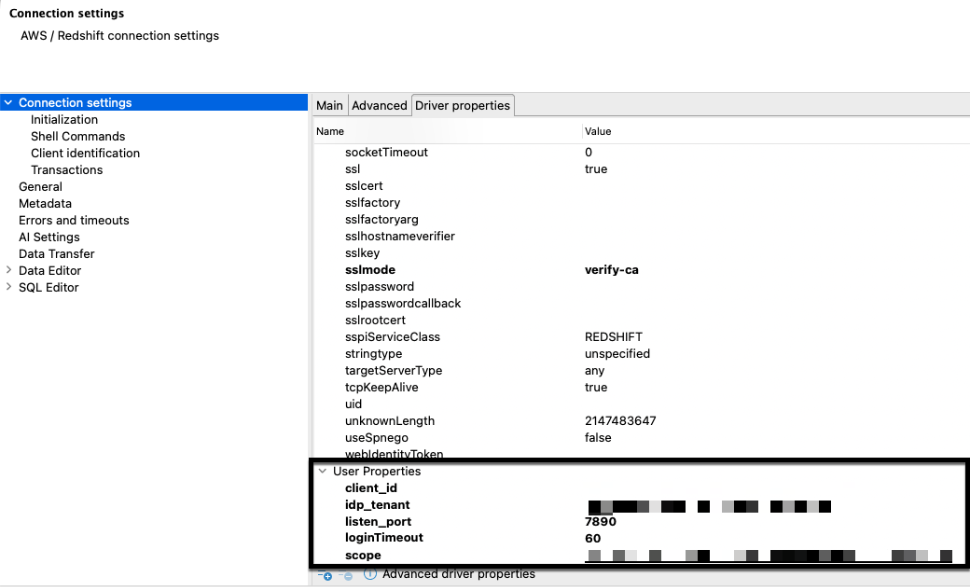Open the Data Transfer settings page

coord(56,253)
